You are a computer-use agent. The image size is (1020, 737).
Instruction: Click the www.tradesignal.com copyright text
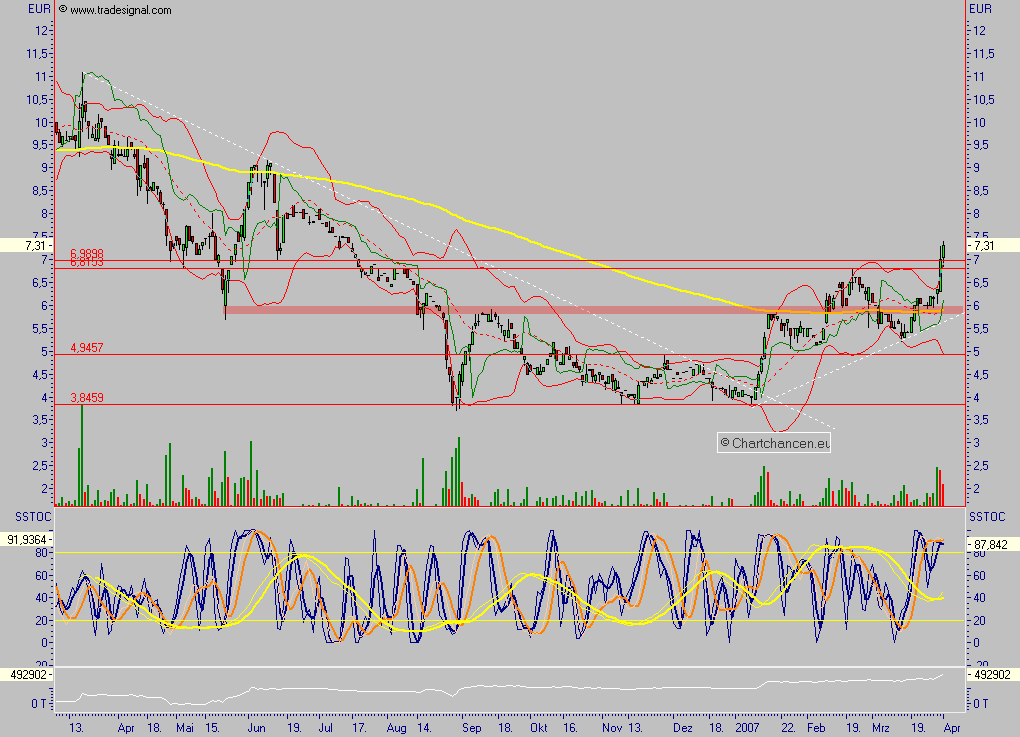(x=115, y=10)
